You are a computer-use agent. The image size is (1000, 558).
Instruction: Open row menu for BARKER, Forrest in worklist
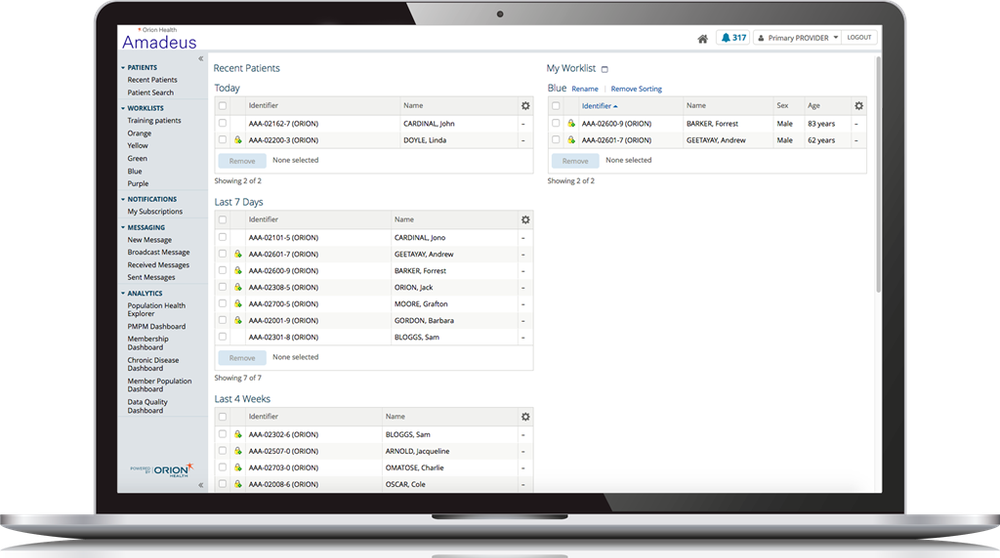pyautogui.click(x=857, y=124)
